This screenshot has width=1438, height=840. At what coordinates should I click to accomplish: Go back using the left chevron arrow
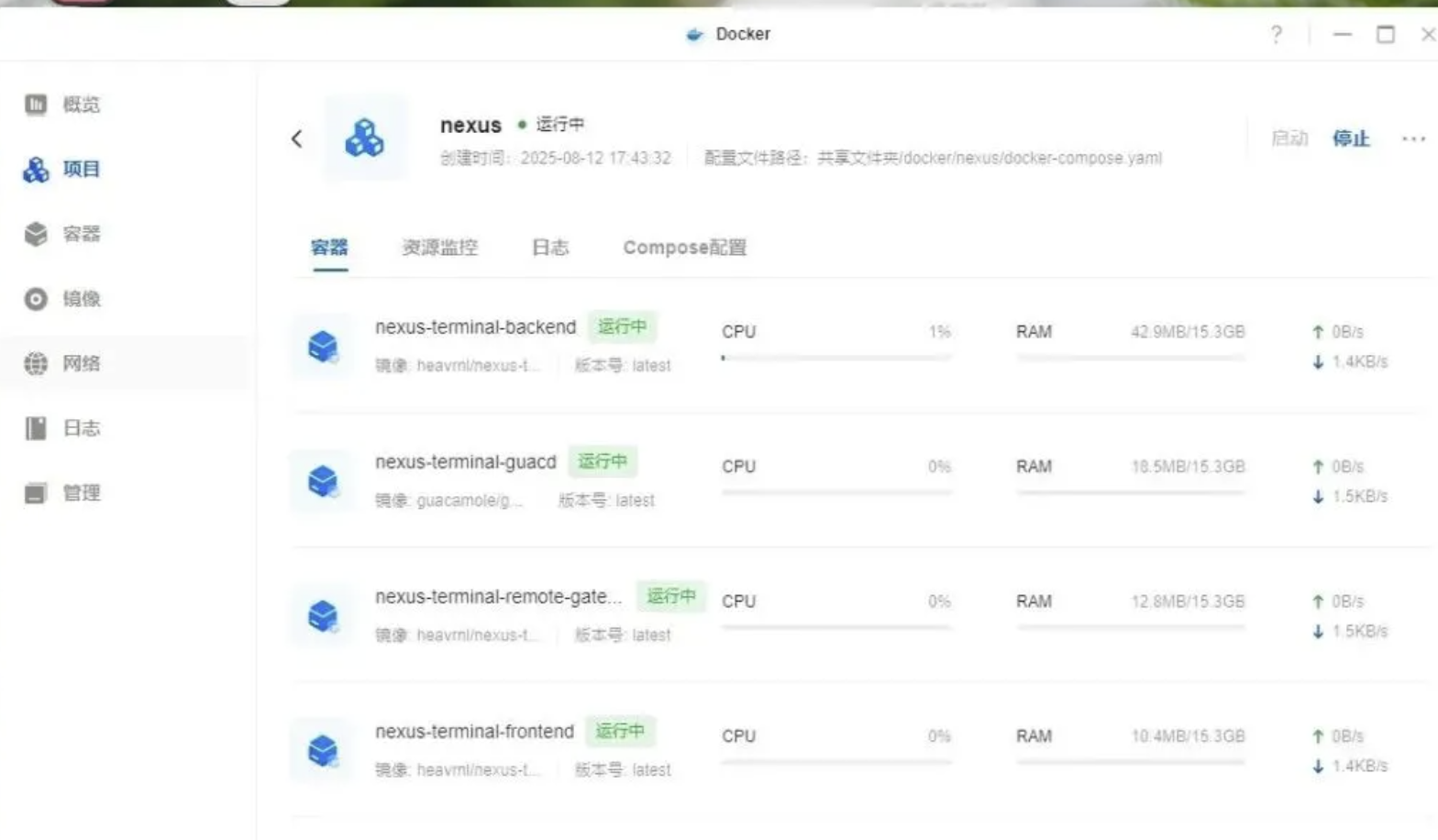296,138
